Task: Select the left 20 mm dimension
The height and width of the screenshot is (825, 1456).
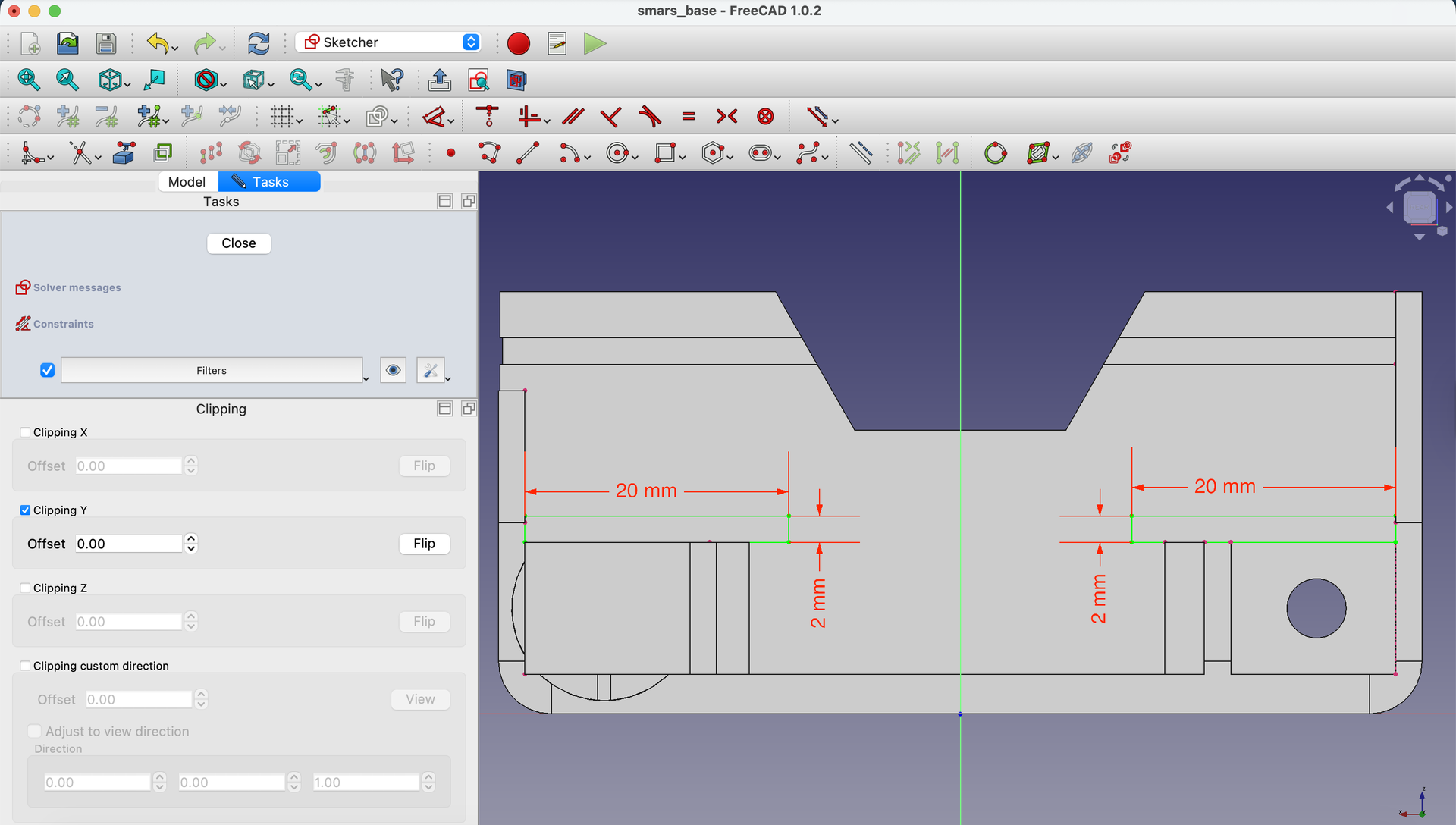Action: (646, 491)
